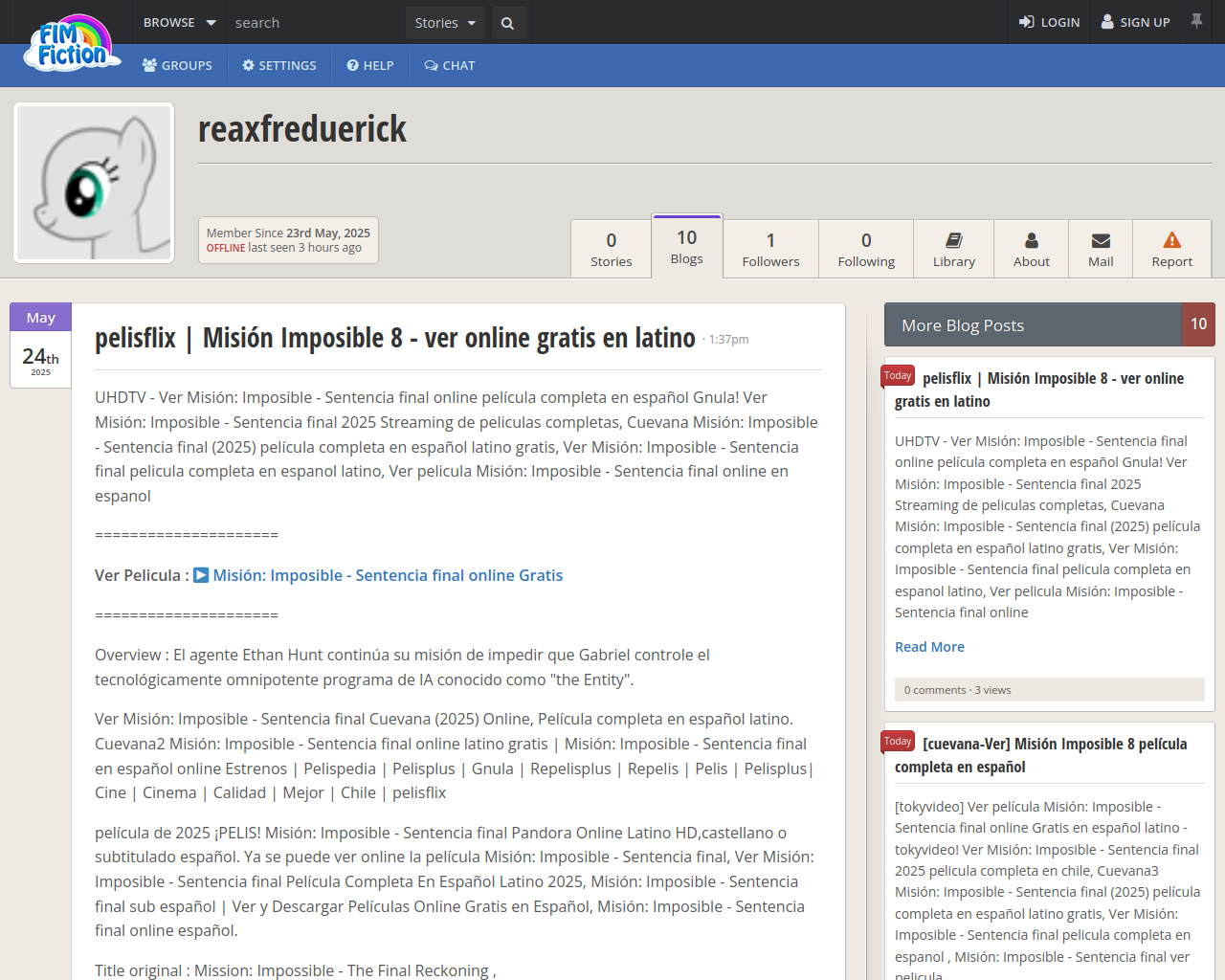
Task: Click the magnifying glass search icon
Action: point(508,23)
